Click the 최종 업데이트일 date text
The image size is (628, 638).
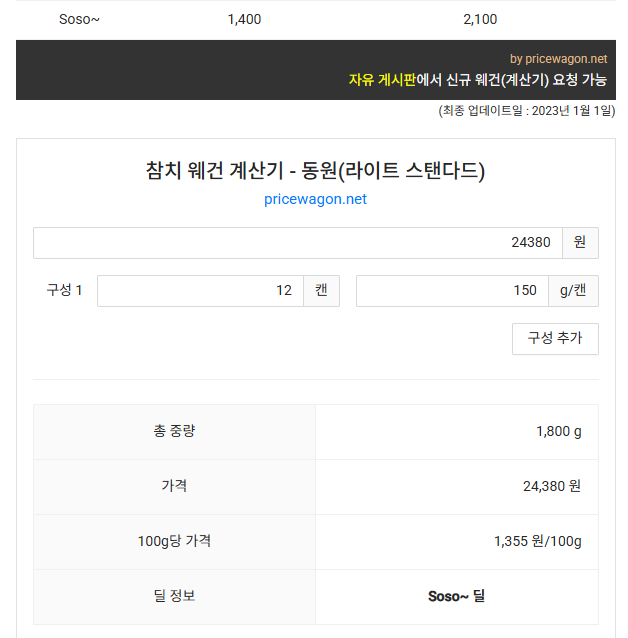[527, 111]
